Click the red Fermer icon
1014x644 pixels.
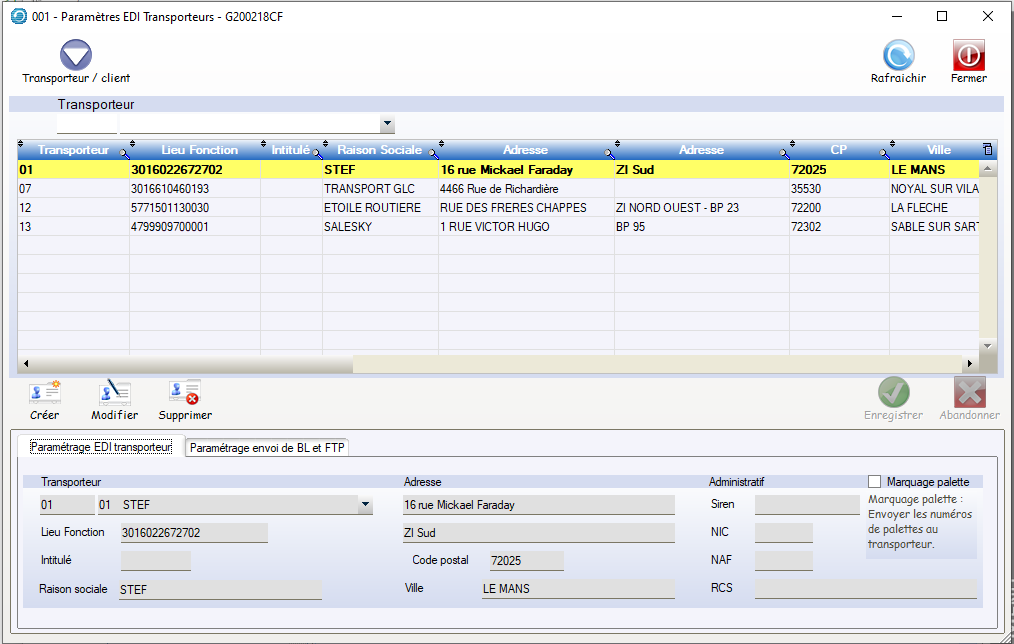point(968,55)
